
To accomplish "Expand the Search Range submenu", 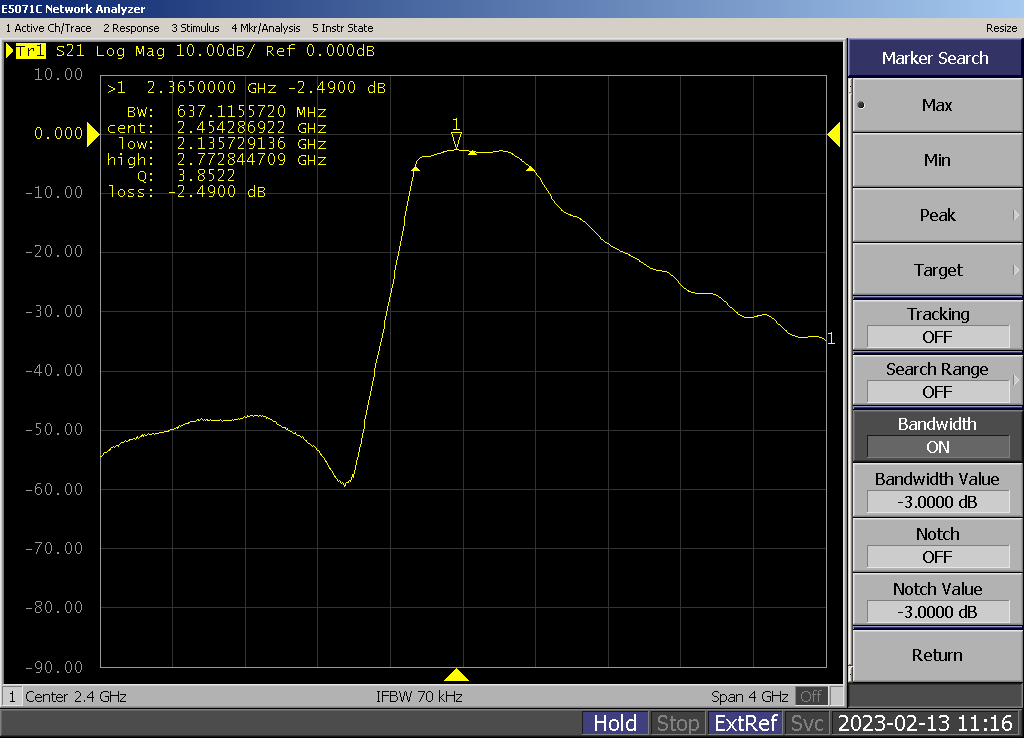I will point(936,380).
